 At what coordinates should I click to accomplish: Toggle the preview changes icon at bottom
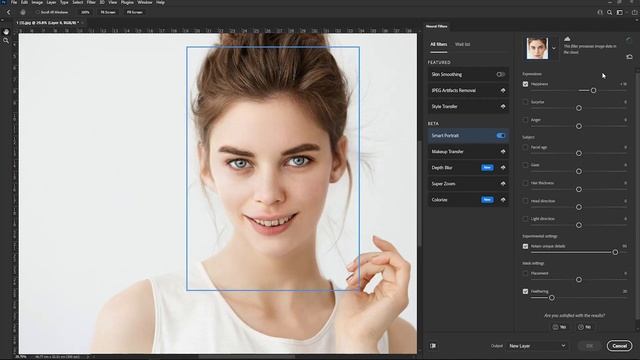pos(433,346)
